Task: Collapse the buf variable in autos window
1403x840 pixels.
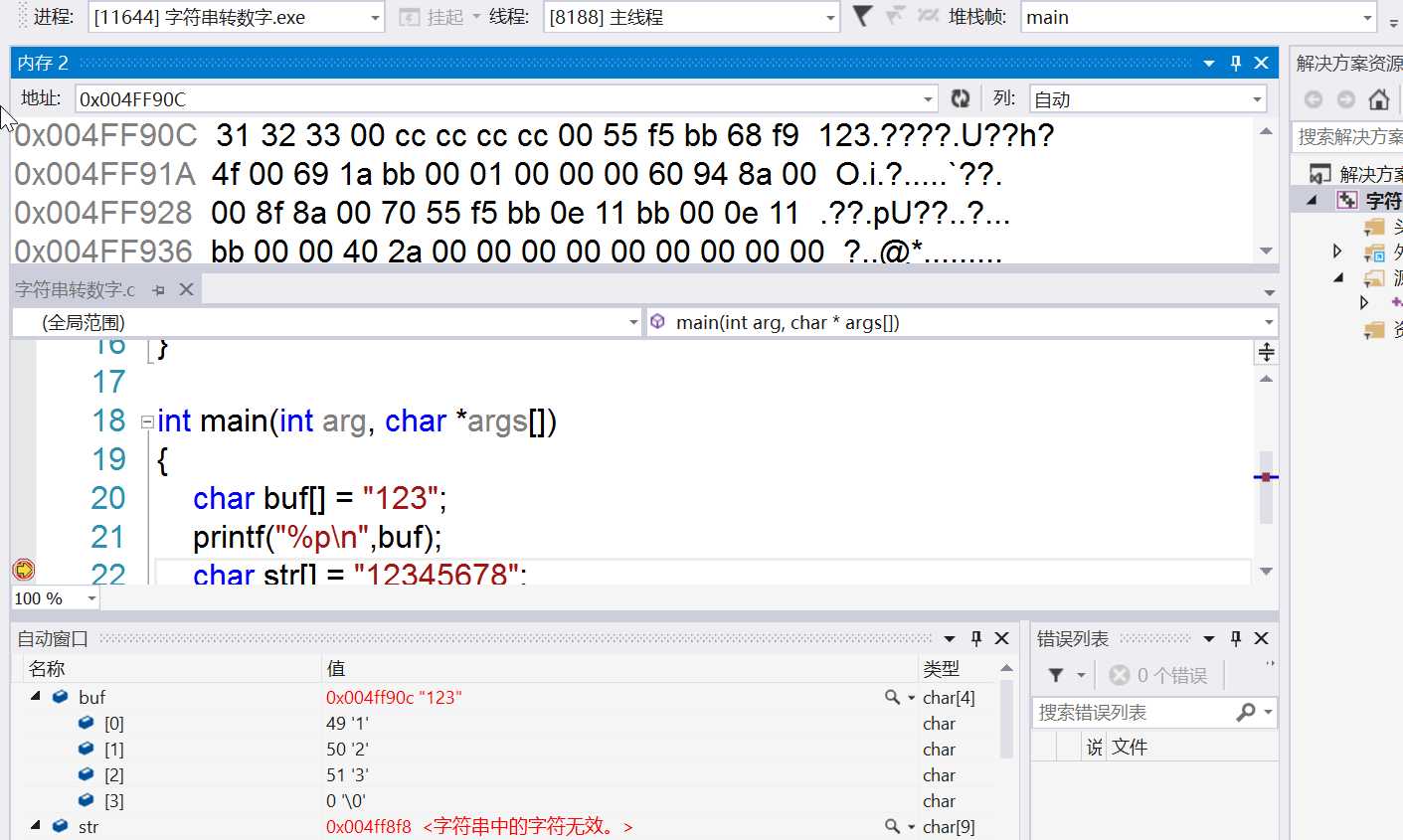Action: click(36, 697)
